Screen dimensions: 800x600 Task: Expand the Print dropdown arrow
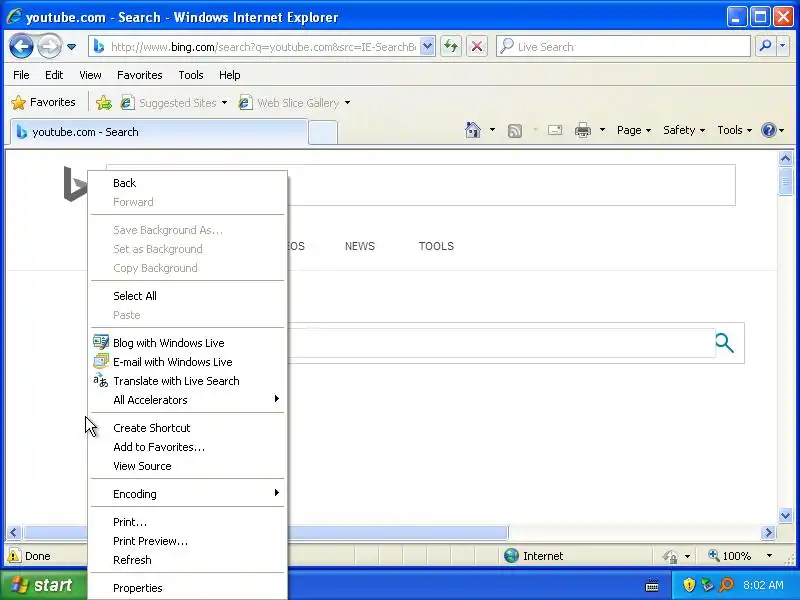tap(602, 130)
